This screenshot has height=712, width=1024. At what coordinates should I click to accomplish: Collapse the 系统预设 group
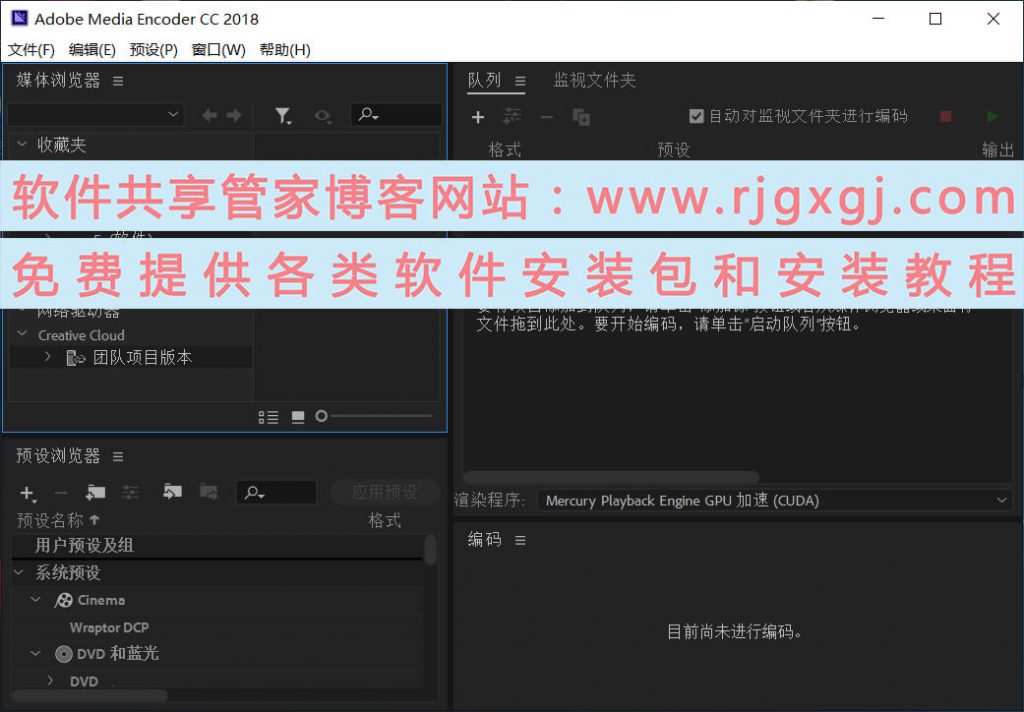pyautogui.click(x=19, y=573)
